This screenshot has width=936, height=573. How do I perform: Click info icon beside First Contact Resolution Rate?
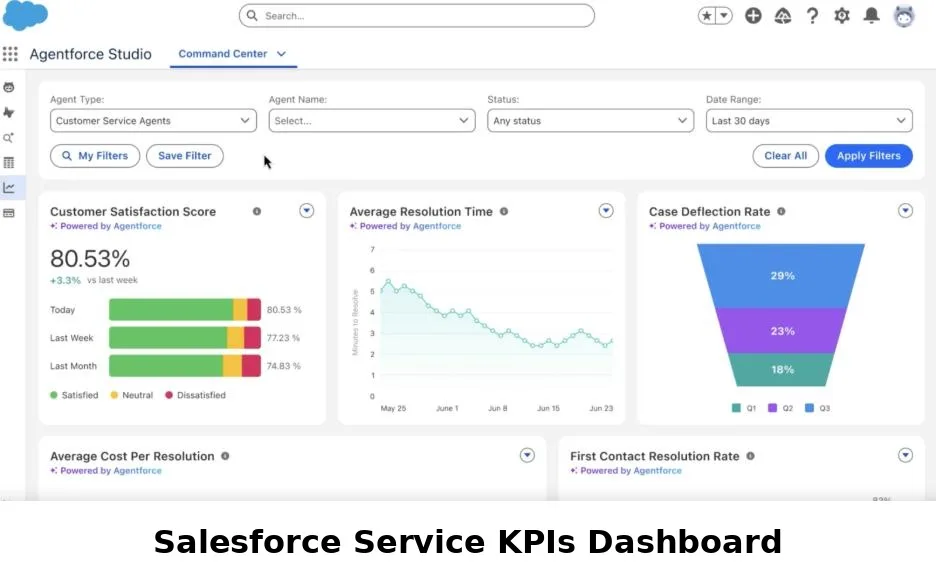click(750, 456)
